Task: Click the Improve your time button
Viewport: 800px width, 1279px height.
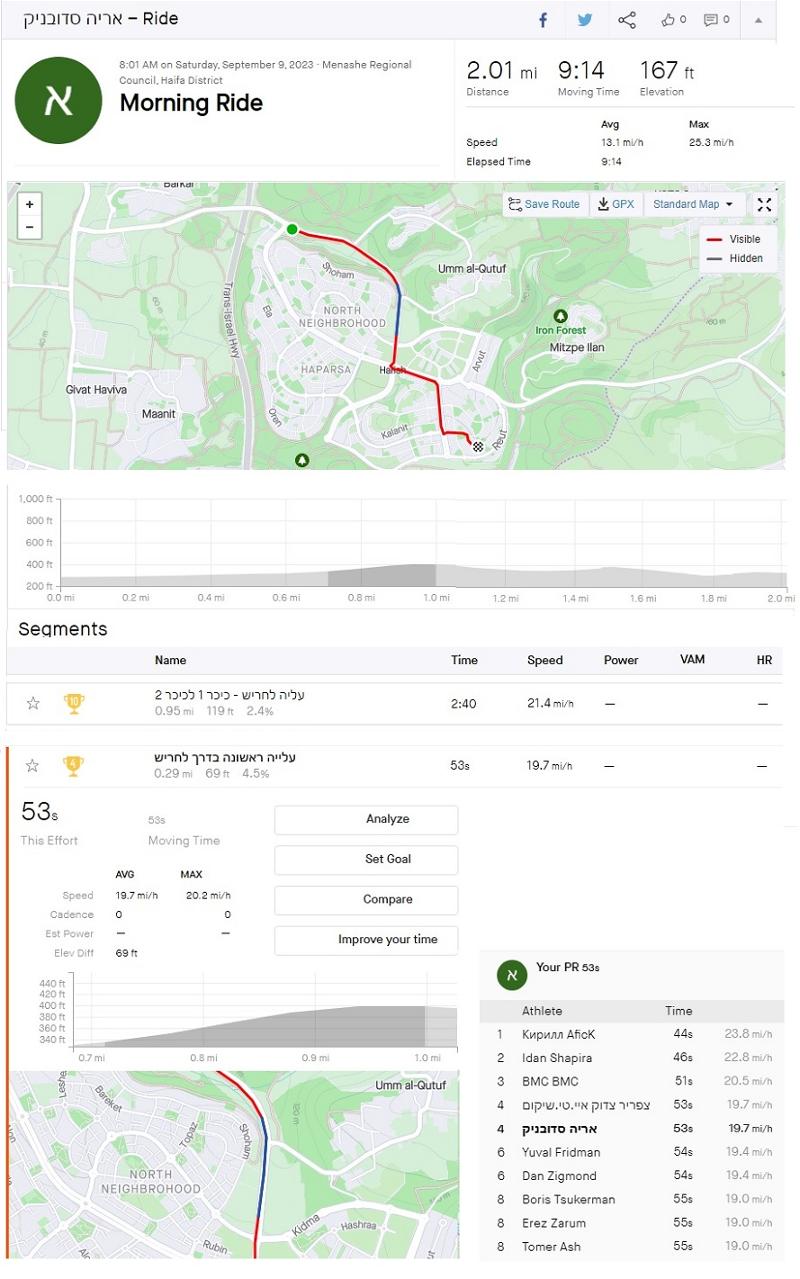Action: tap(366, 940)
